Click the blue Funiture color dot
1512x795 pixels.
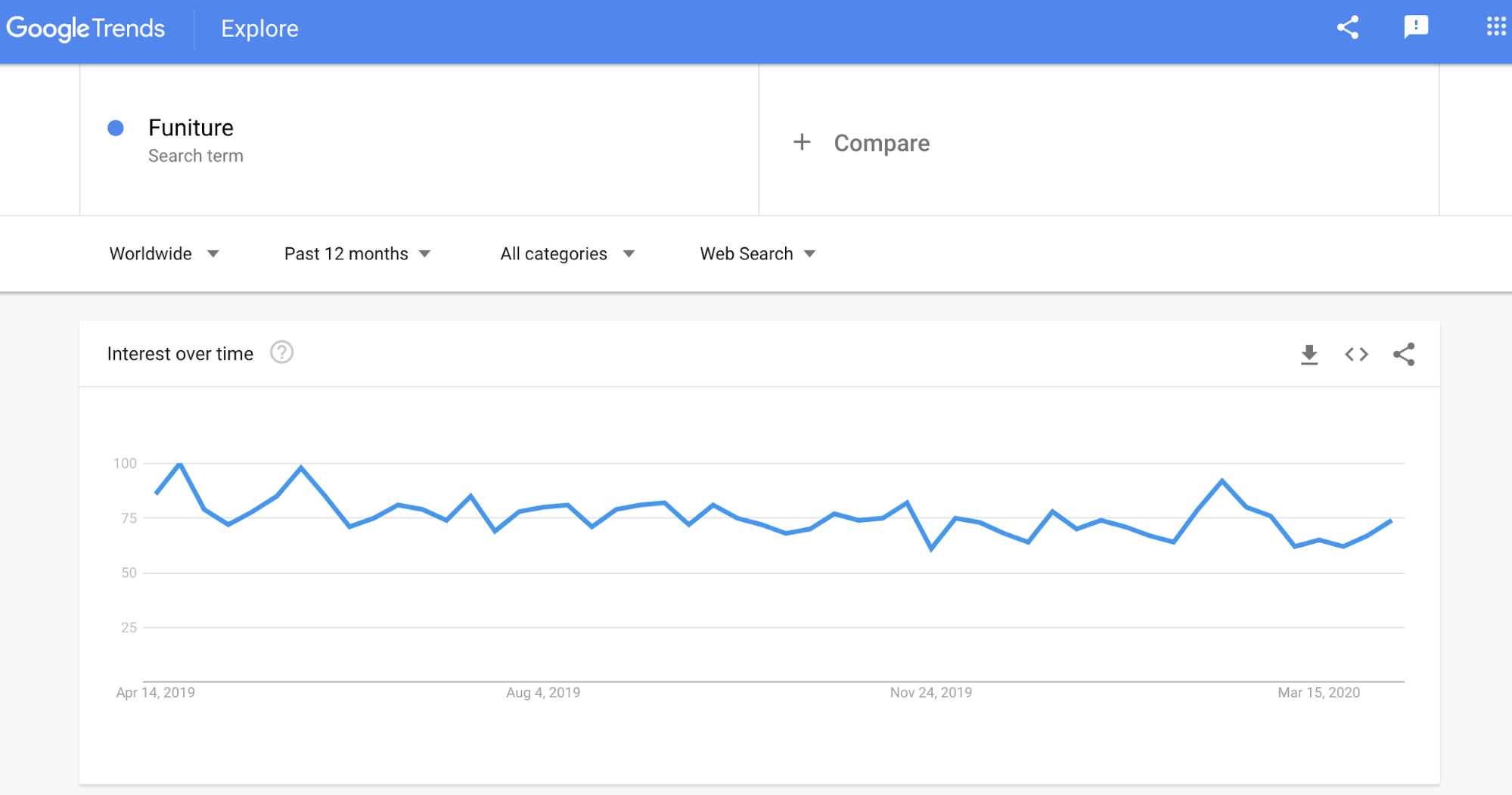116,128
